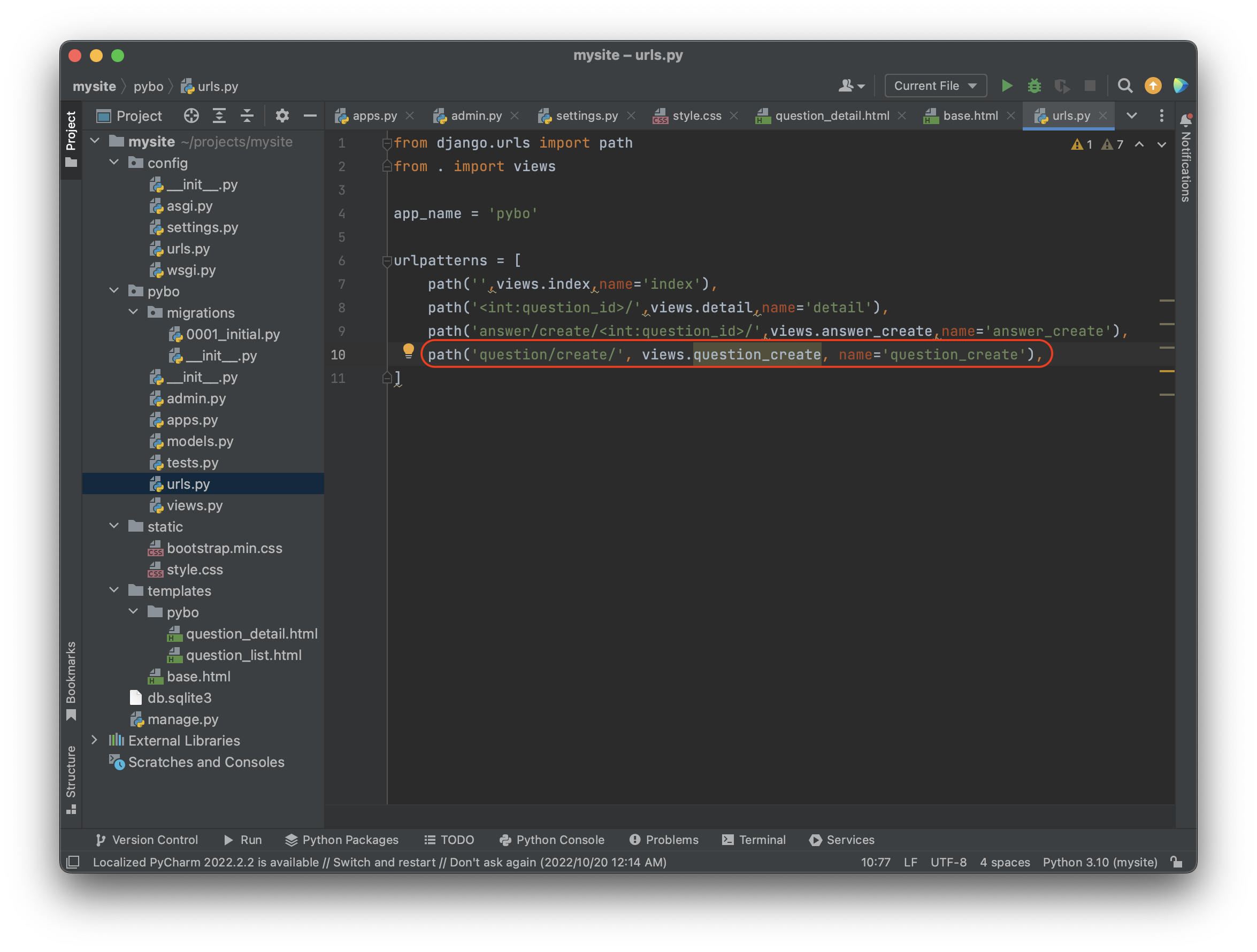The height and width of the screenshot is (952, 1257).
Task: Expand External Libraries node
Action: [x=95, y=740]
